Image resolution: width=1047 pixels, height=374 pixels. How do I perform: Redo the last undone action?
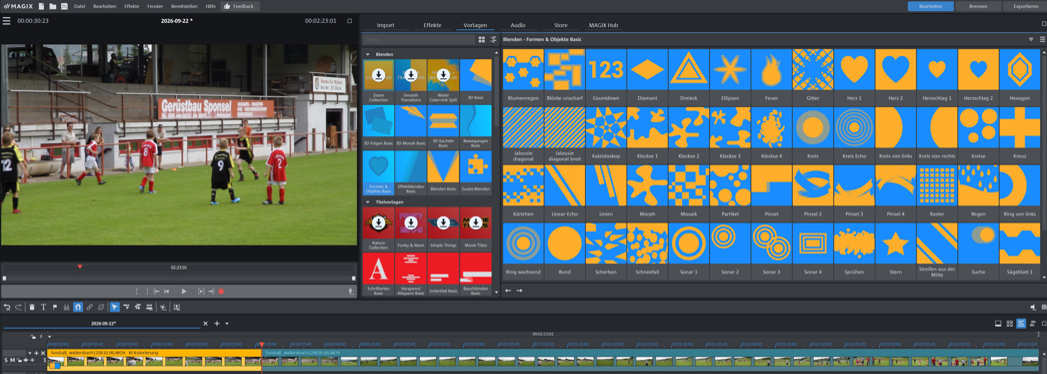tap(18, 307)
